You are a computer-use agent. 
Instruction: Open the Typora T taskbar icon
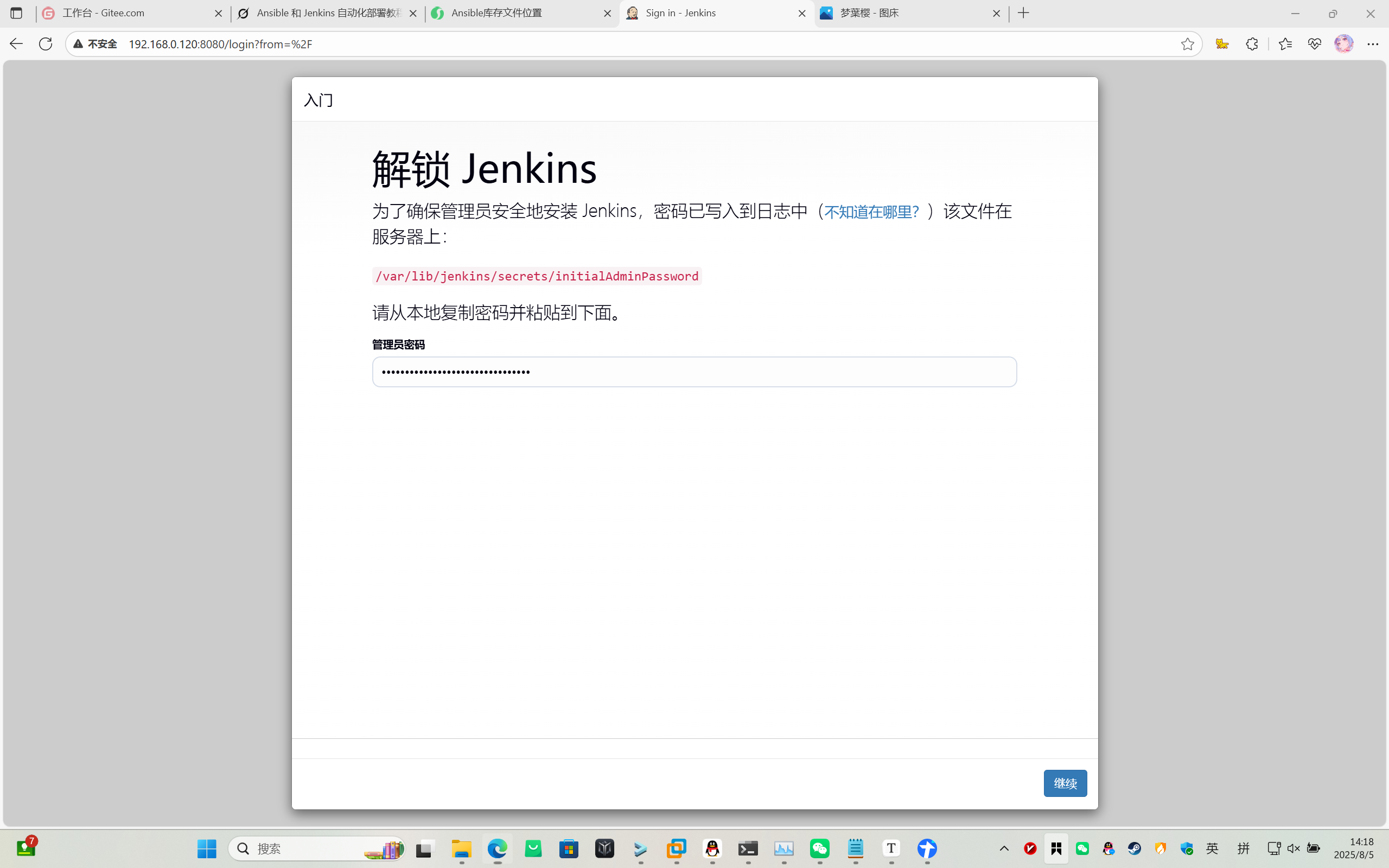click(x=891, y=848)
